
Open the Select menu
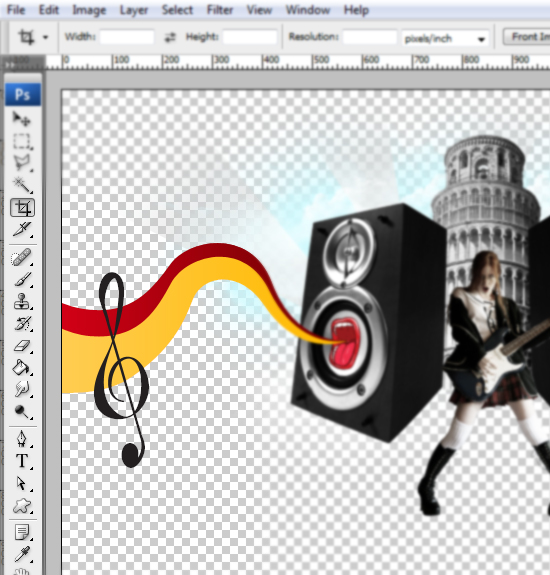coord(177,10)
